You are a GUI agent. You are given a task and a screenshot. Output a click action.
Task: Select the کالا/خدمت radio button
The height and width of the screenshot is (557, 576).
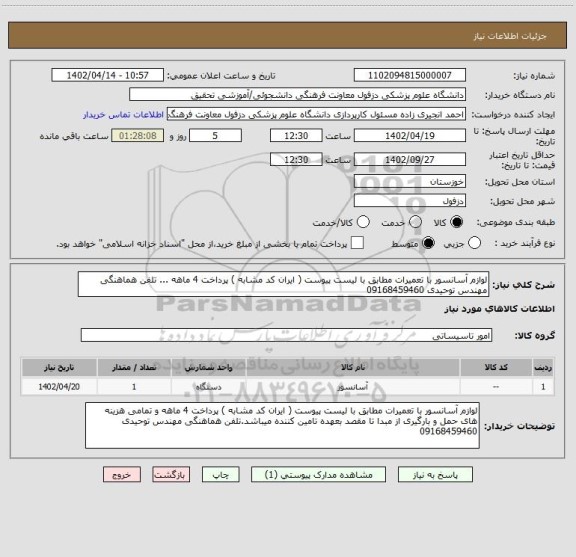[x=363, y=222]
